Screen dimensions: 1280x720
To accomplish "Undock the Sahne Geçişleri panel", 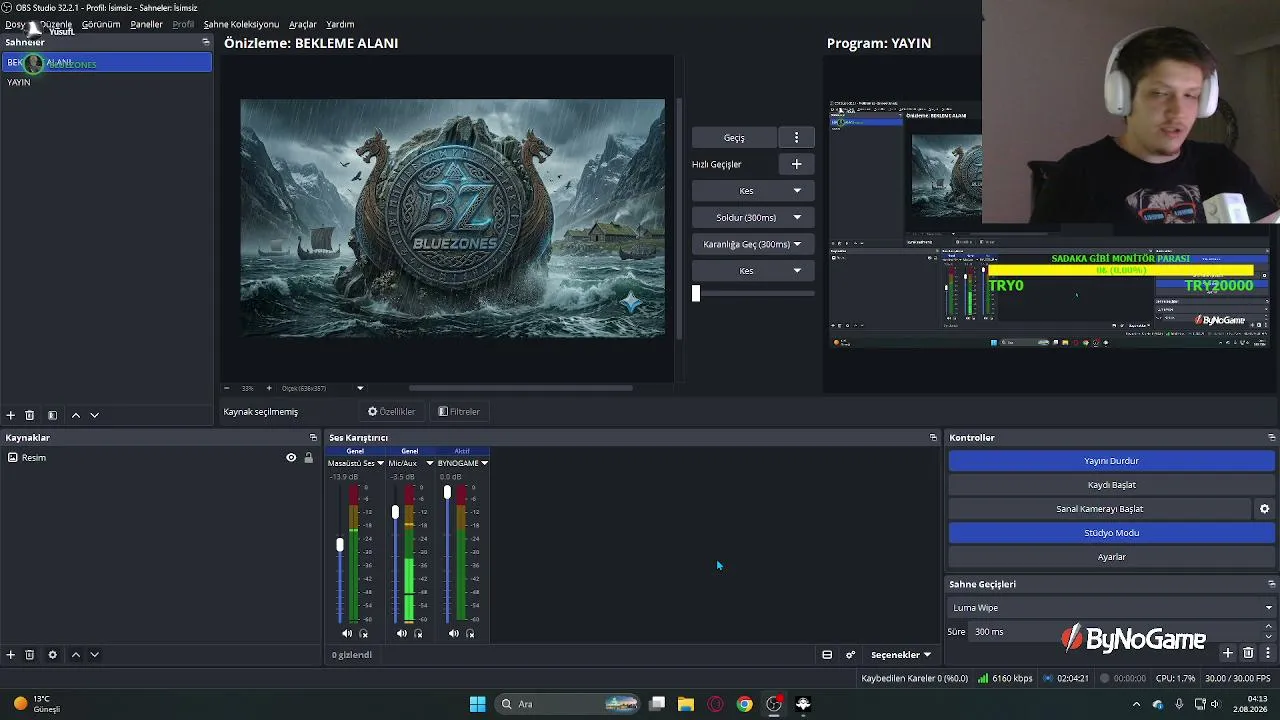I will tap(1272, 584).
